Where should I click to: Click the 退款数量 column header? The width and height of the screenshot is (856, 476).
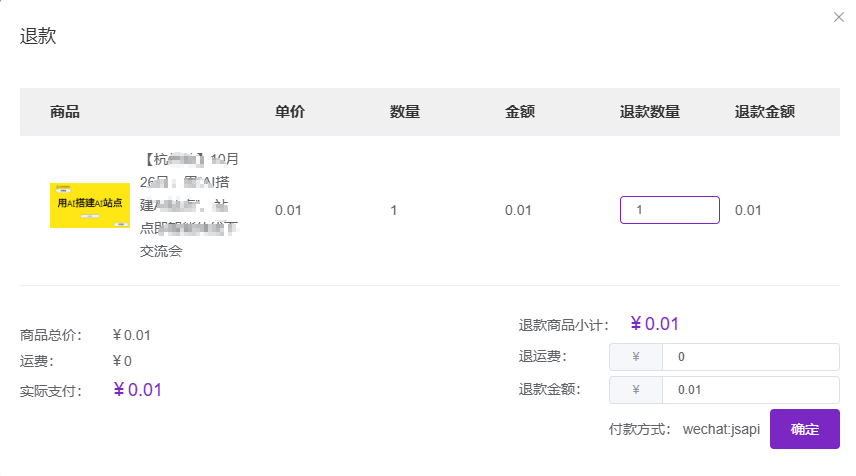650,112
